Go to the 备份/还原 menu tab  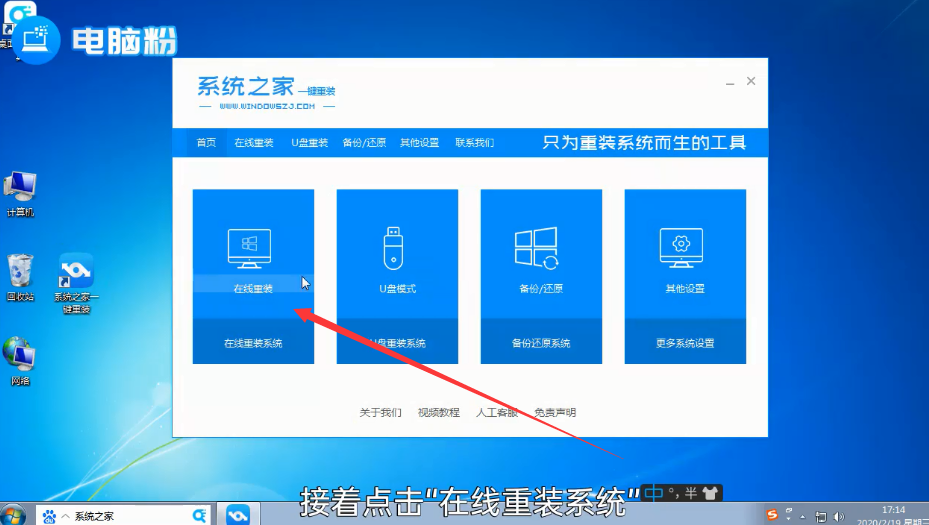[x=364, y=142]
